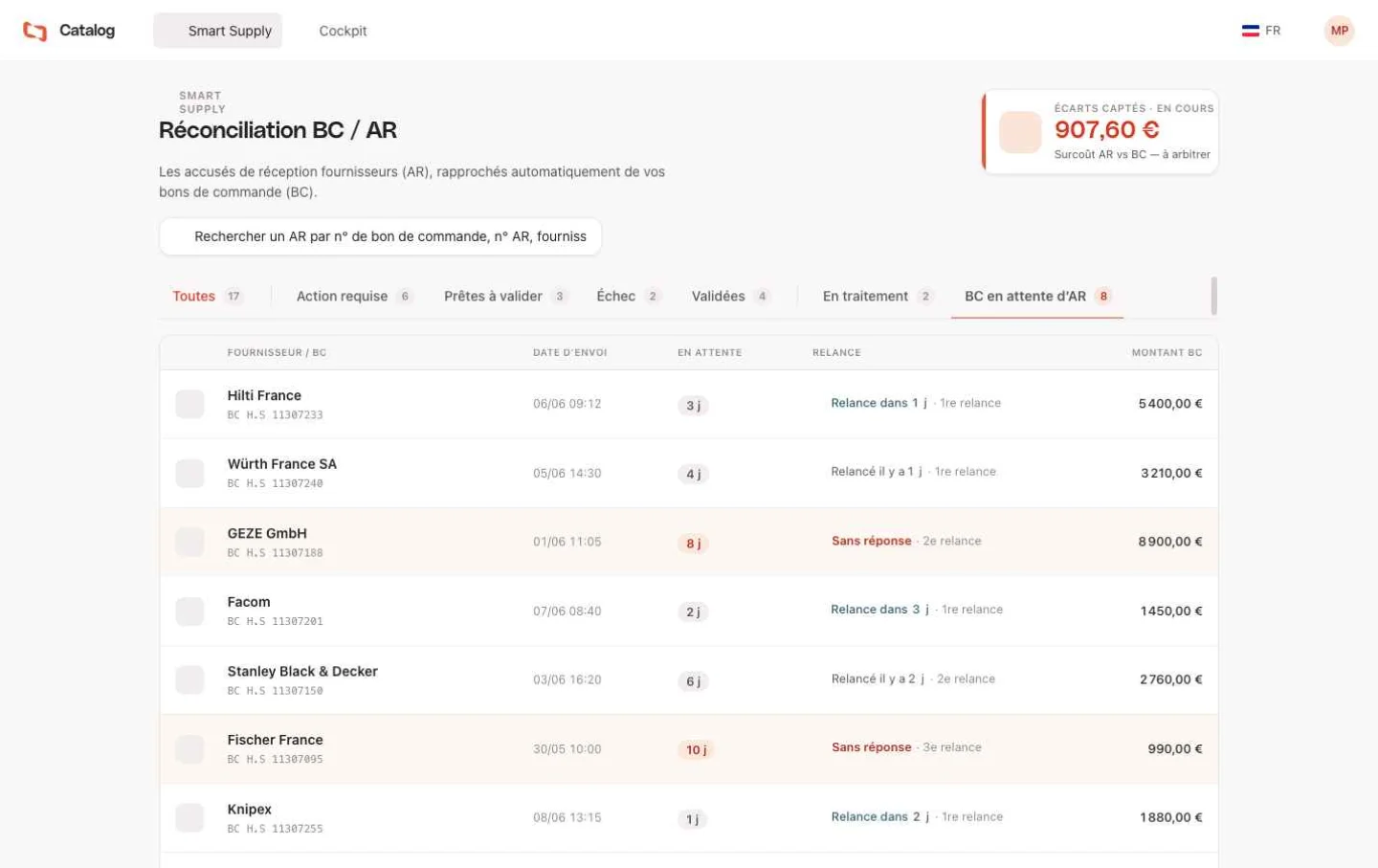
Task: Click the 8 j pending badge
Action: tap(694, 544)
